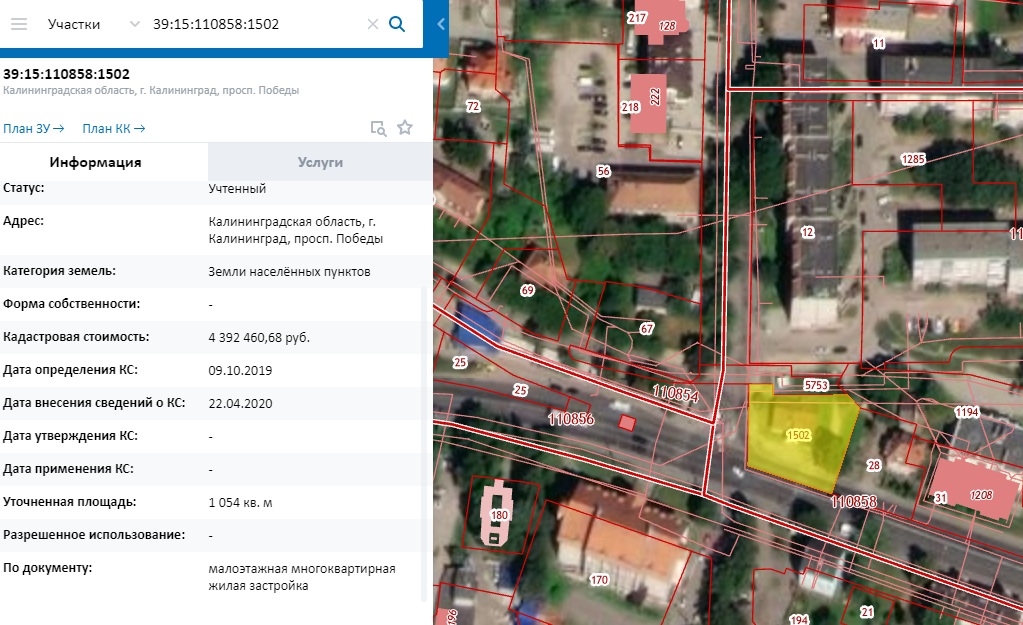Collapse the side panel with arrow
Screen dimensions: 1023x625
[441, 24]
